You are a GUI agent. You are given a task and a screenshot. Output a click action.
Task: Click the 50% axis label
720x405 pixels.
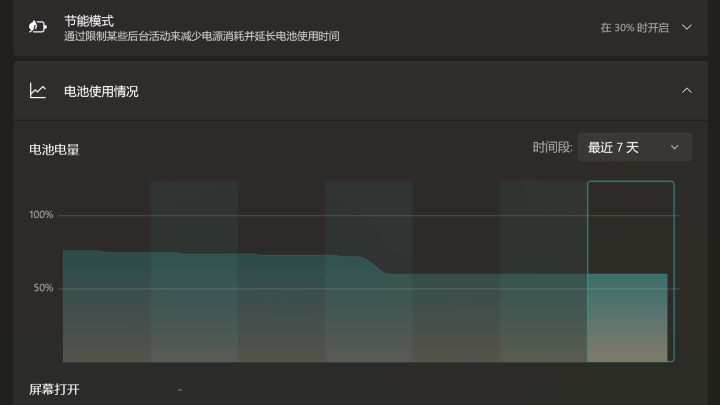tap(43, 288)
